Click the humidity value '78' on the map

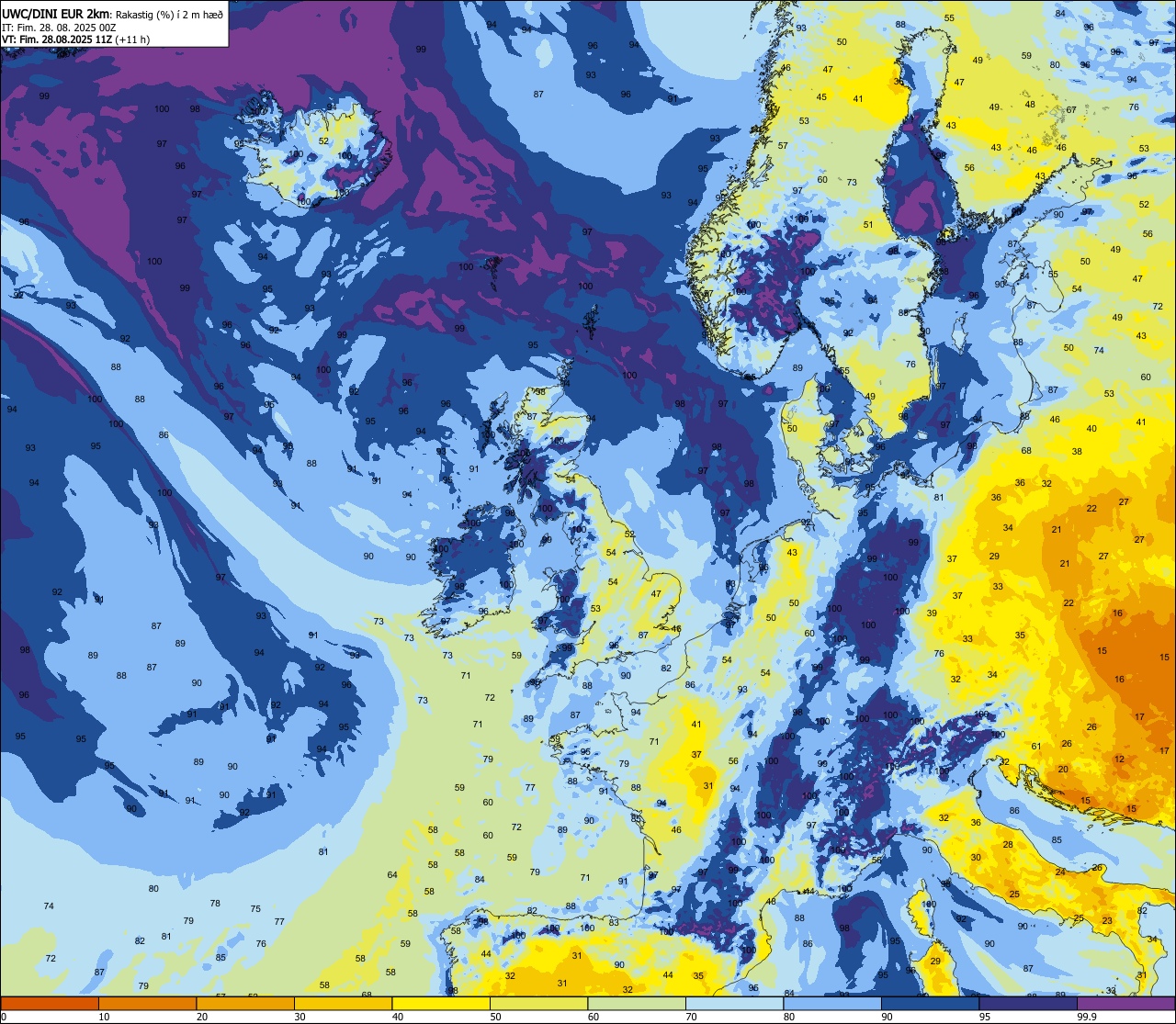(x=215, y=904)
